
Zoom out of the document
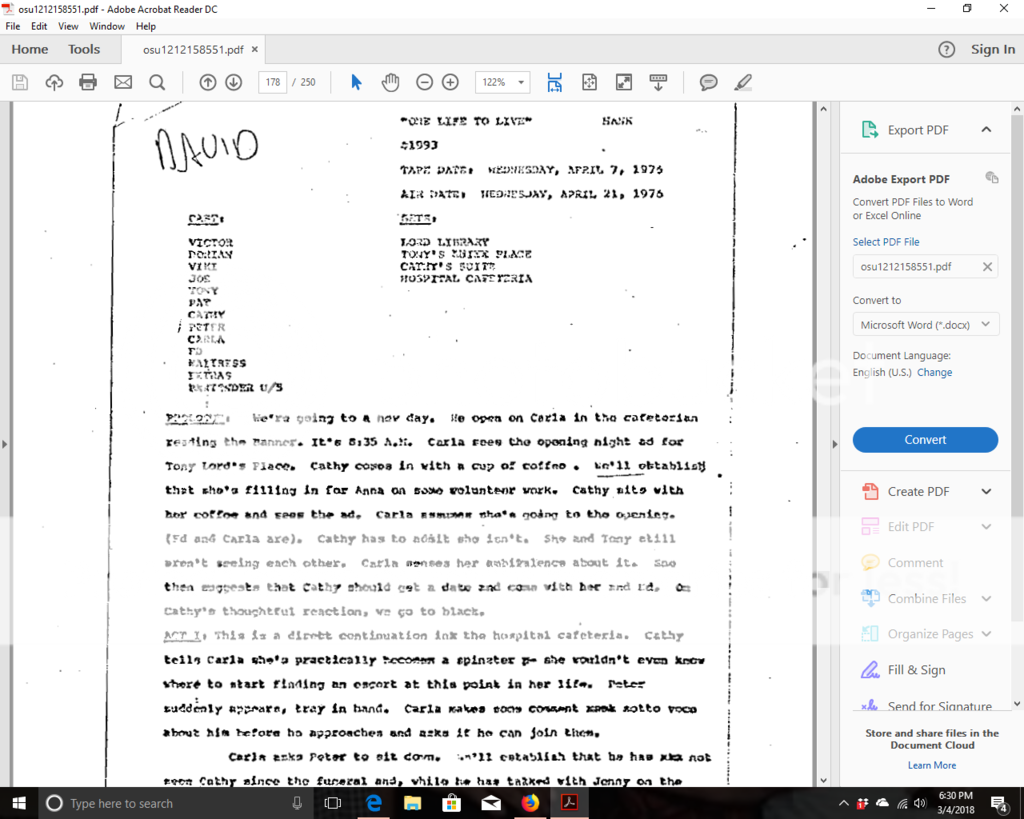click(424, 82)
